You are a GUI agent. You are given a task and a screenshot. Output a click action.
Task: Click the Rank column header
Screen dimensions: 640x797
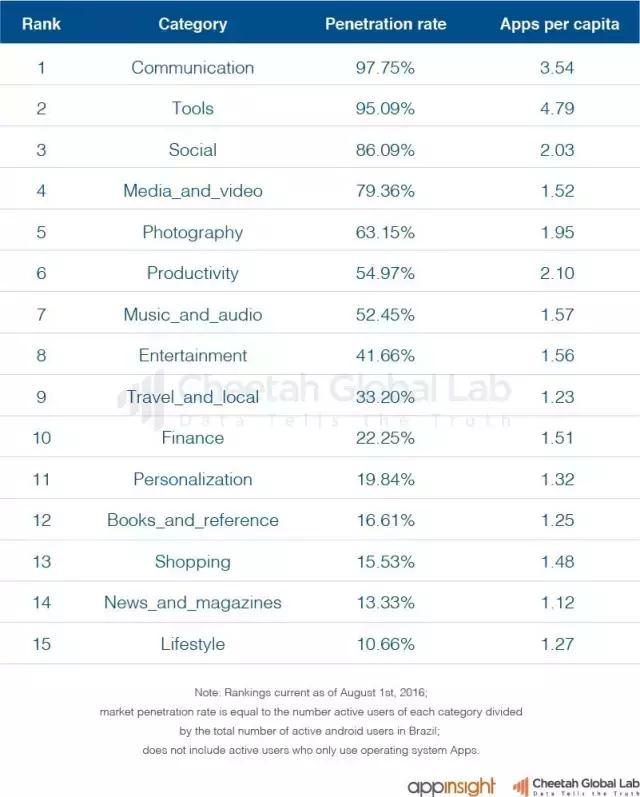(41, 24)
